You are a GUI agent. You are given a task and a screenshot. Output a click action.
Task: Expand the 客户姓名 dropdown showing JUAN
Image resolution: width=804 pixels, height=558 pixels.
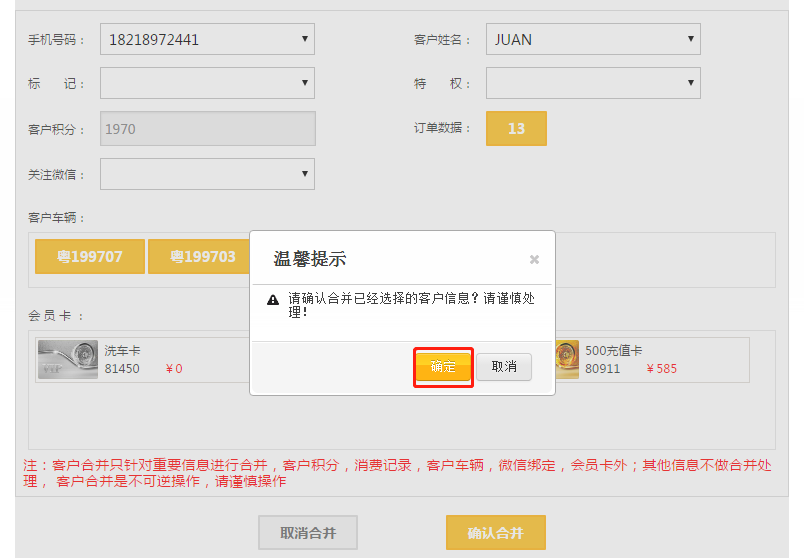(592, 40)
